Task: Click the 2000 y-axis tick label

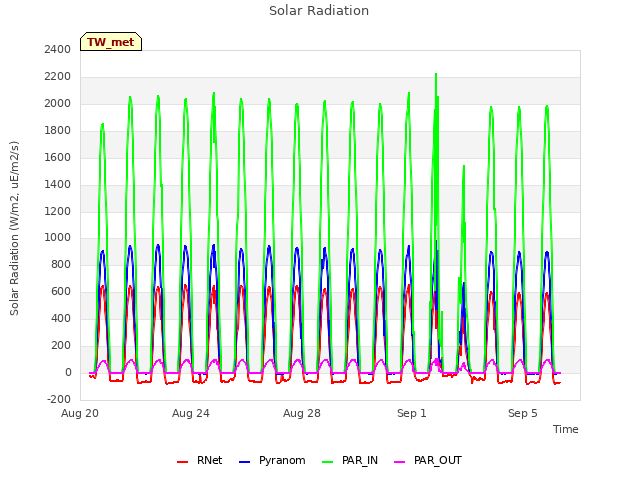Action: (58, 103)
